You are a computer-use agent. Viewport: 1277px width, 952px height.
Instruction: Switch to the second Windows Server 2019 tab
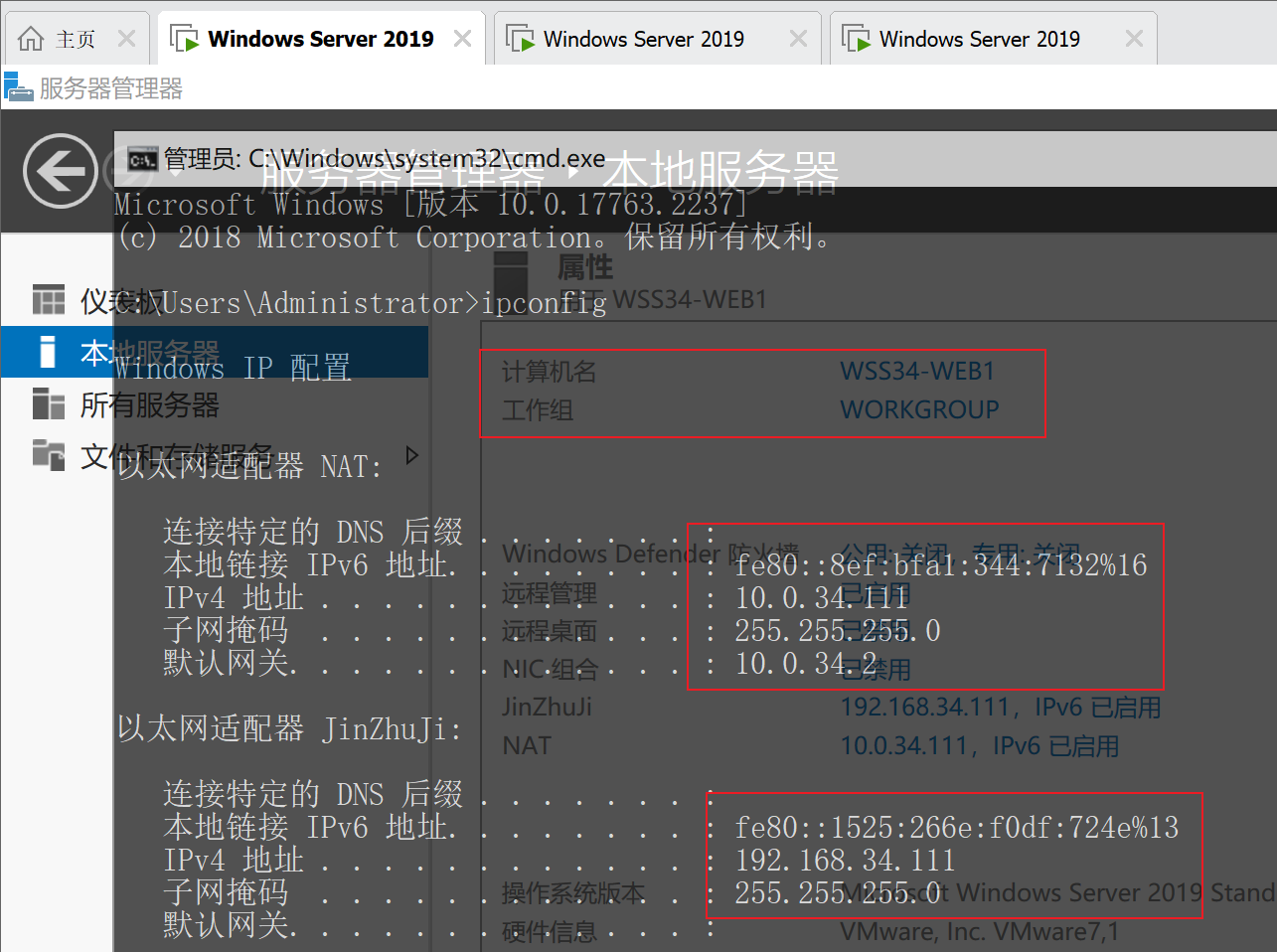[657, 39]
